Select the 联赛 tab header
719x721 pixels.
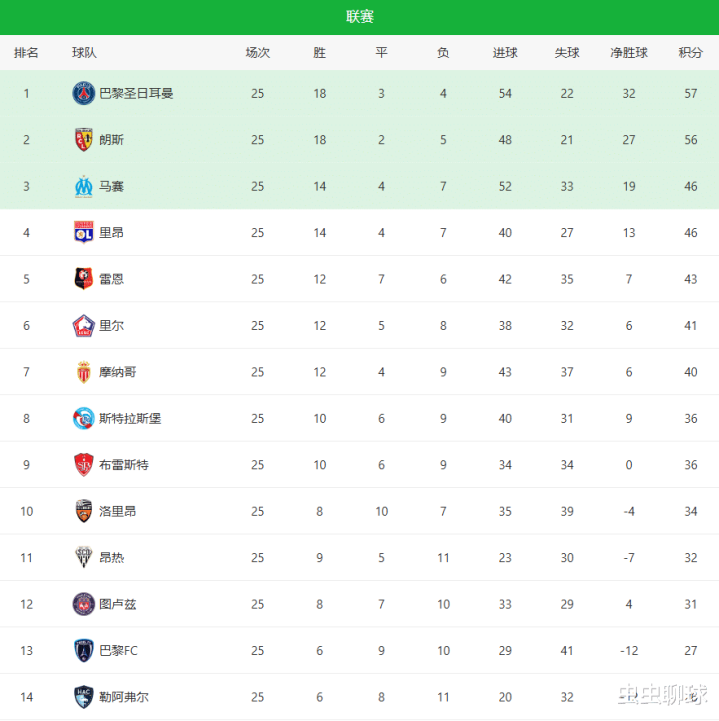[360, 16]
